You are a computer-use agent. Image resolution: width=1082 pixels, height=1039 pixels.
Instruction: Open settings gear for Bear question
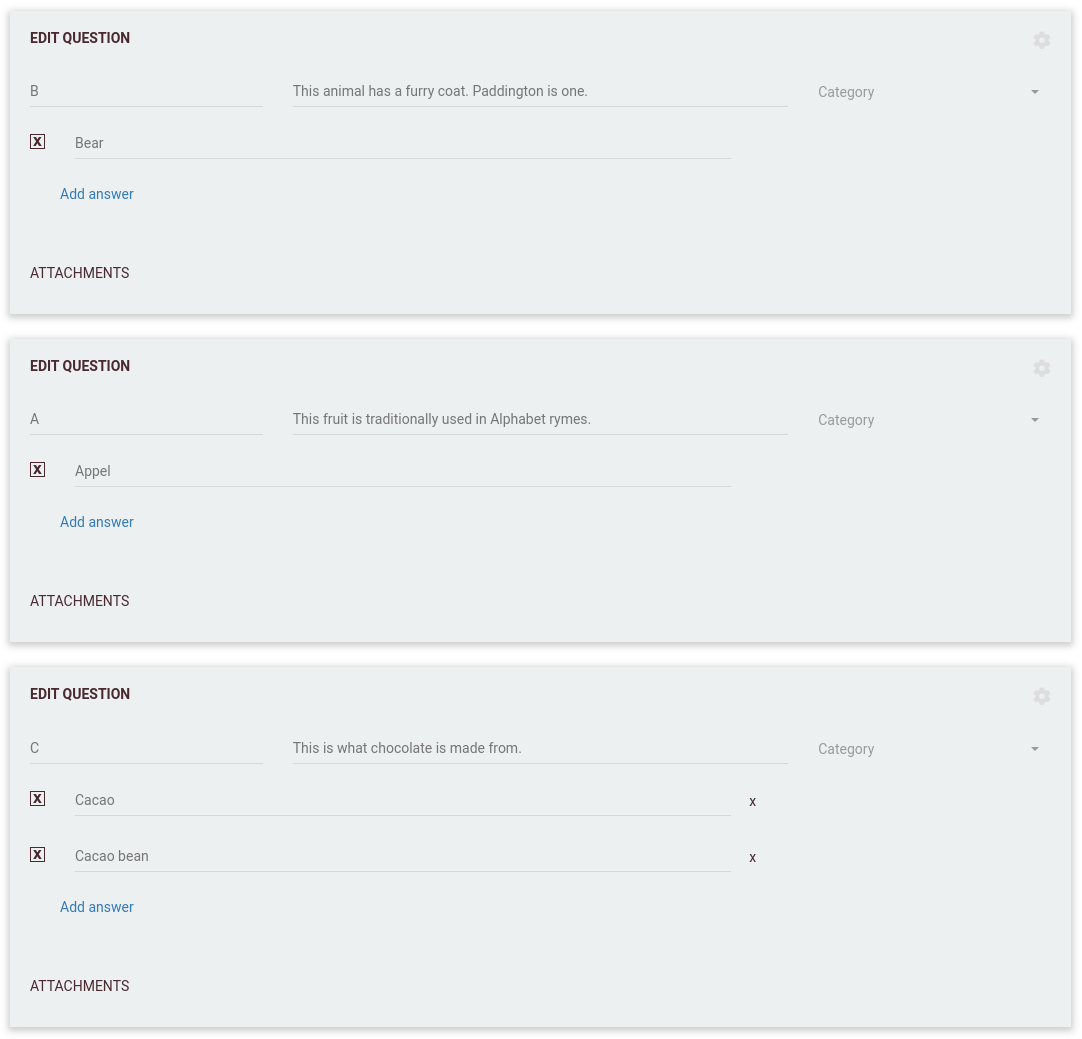click(x=1042, y=40)
